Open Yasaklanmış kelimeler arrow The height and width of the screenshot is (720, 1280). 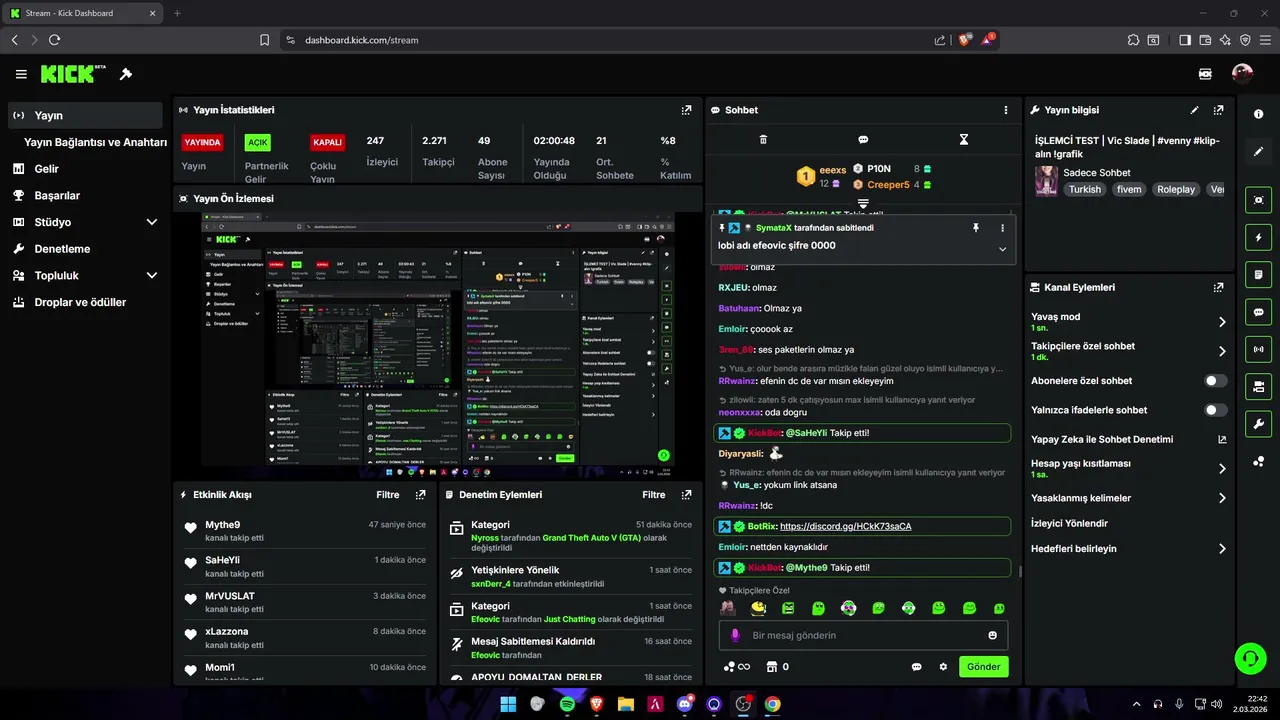tap(1222, 498)
